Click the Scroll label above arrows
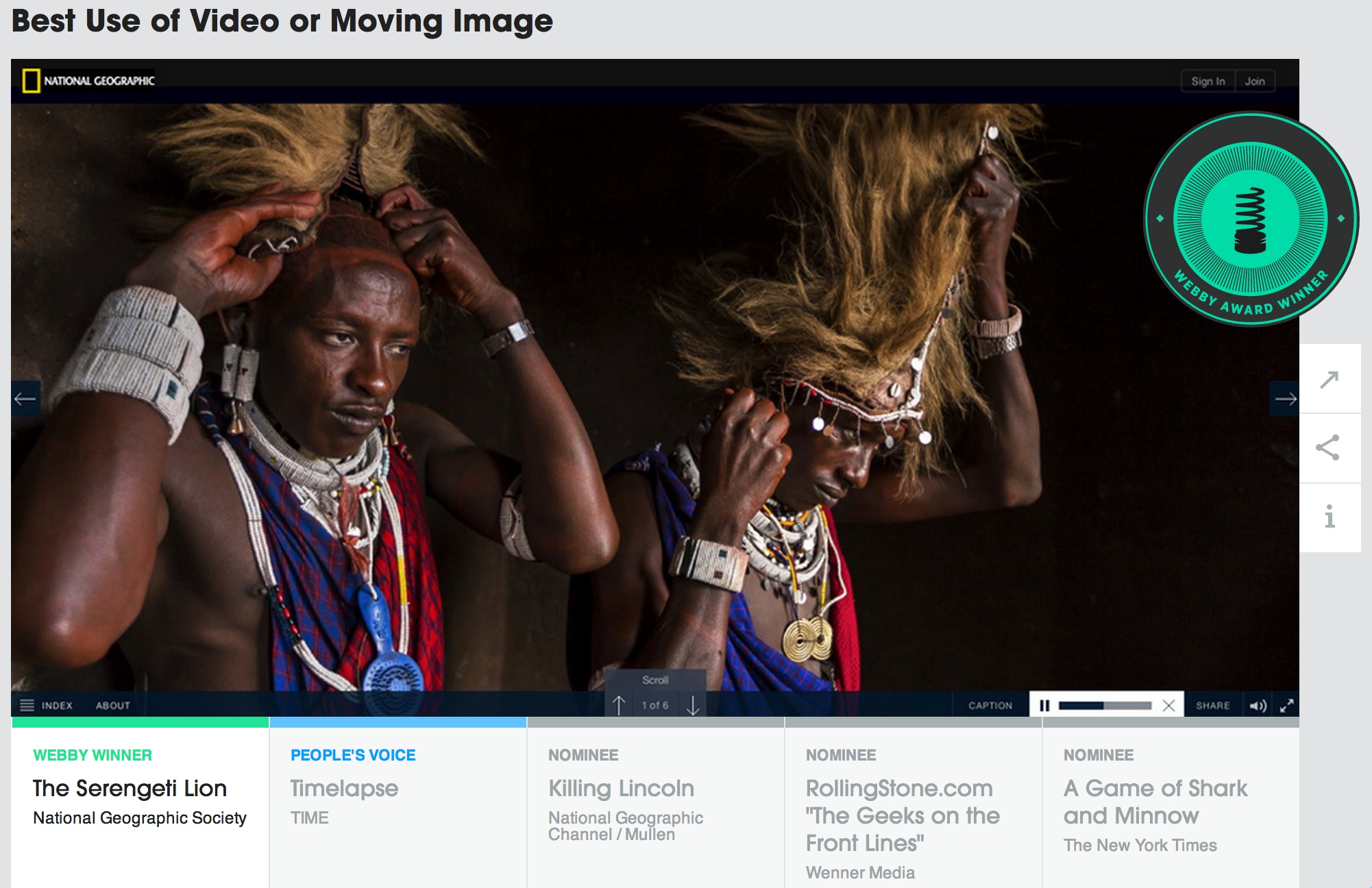The height and width of the screenshot is (888, 1372). coord(655,680)
